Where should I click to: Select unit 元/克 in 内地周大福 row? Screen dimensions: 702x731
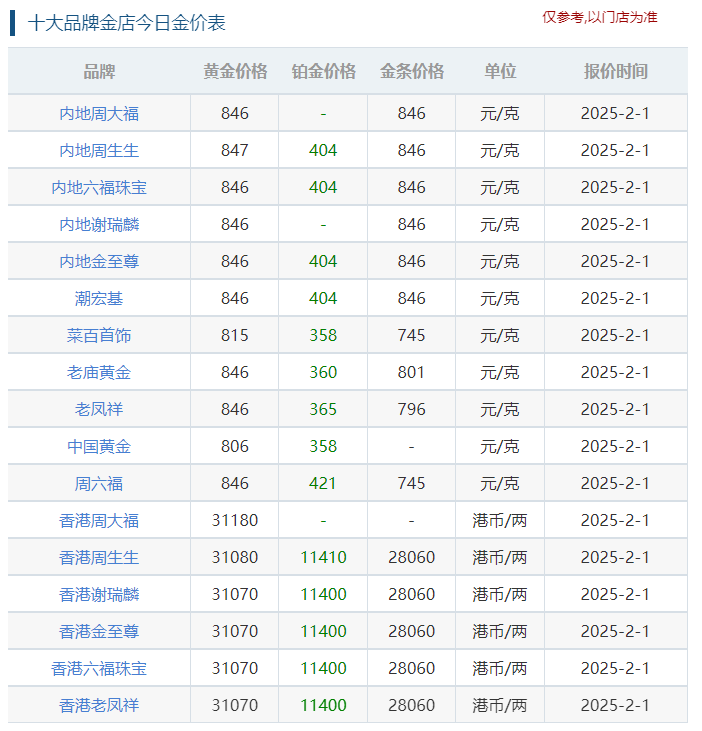[500, 113]
